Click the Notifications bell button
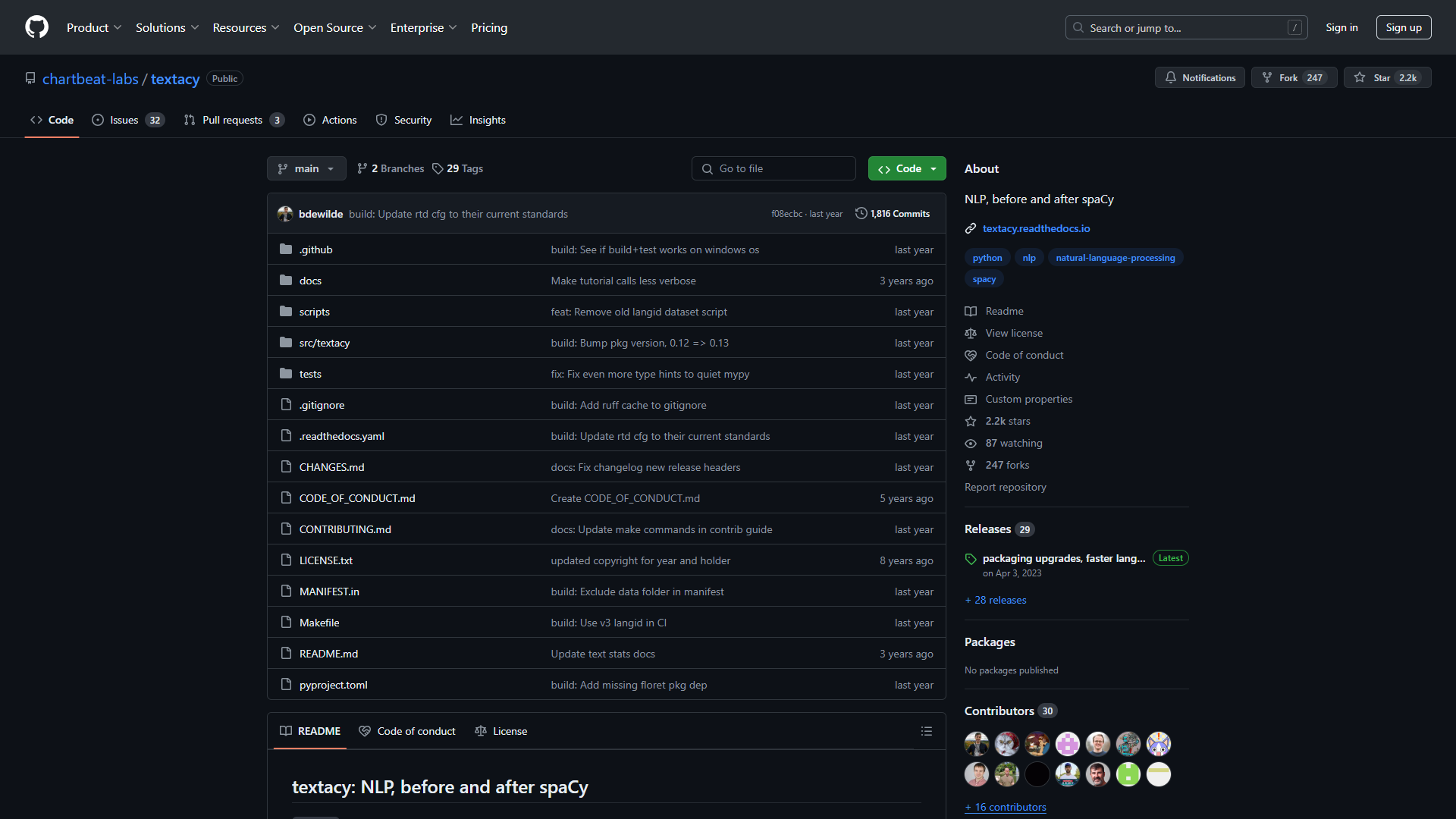The image size is (1456, 819). click(1200, 77)
